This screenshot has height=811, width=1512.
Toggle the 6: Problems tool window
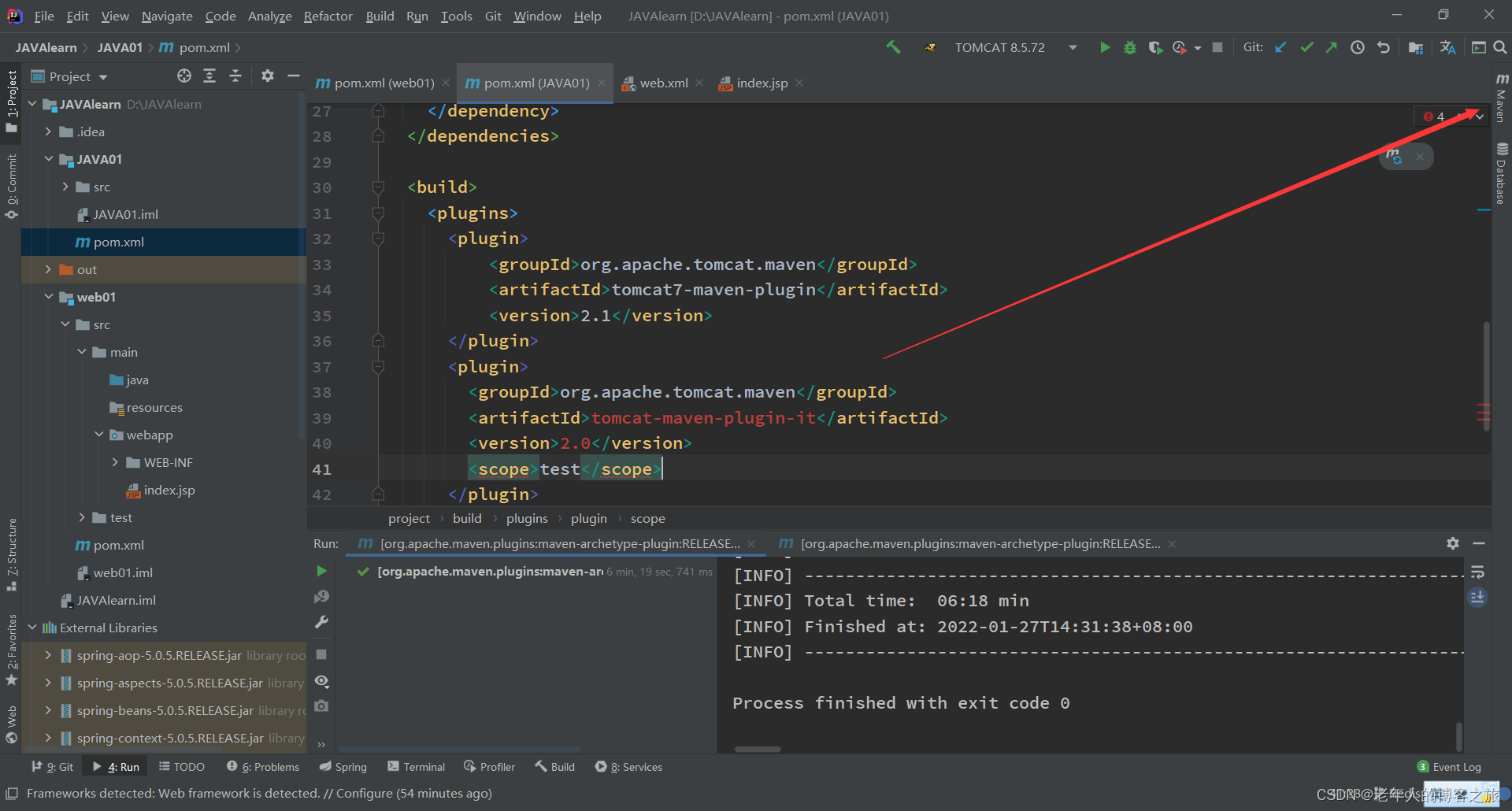point(263,767)
